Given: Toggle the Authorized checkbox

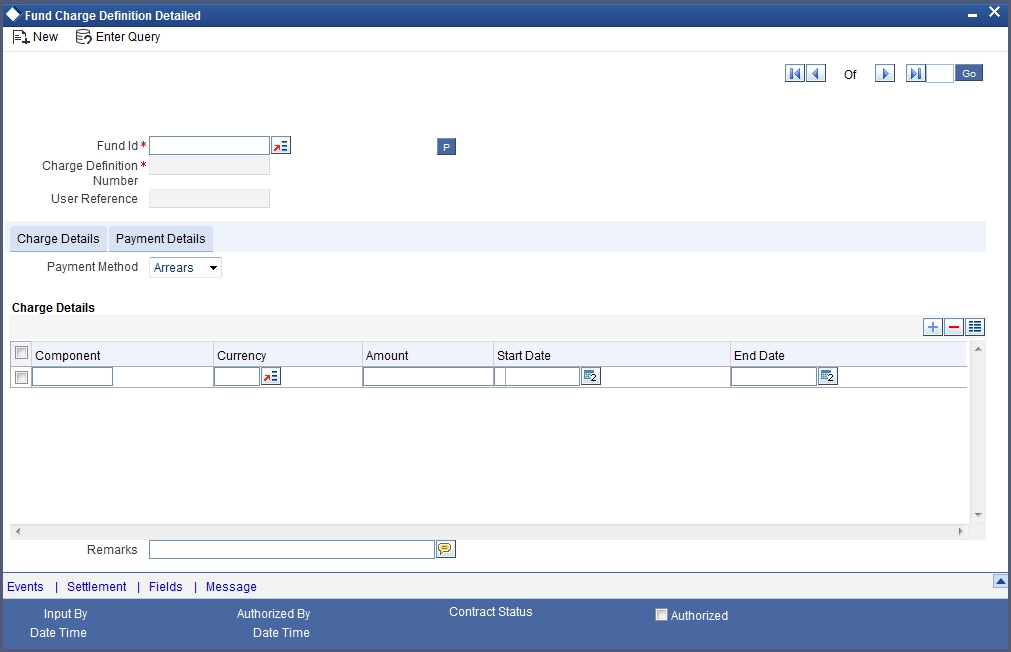Looking at the screenshot, I should tap(661, 615).
